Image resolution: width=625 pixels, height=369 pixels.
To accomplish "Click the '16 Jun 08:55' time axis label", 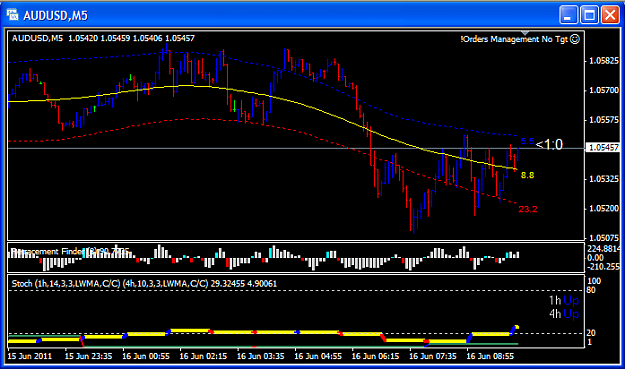I will [x=490, y=356].
